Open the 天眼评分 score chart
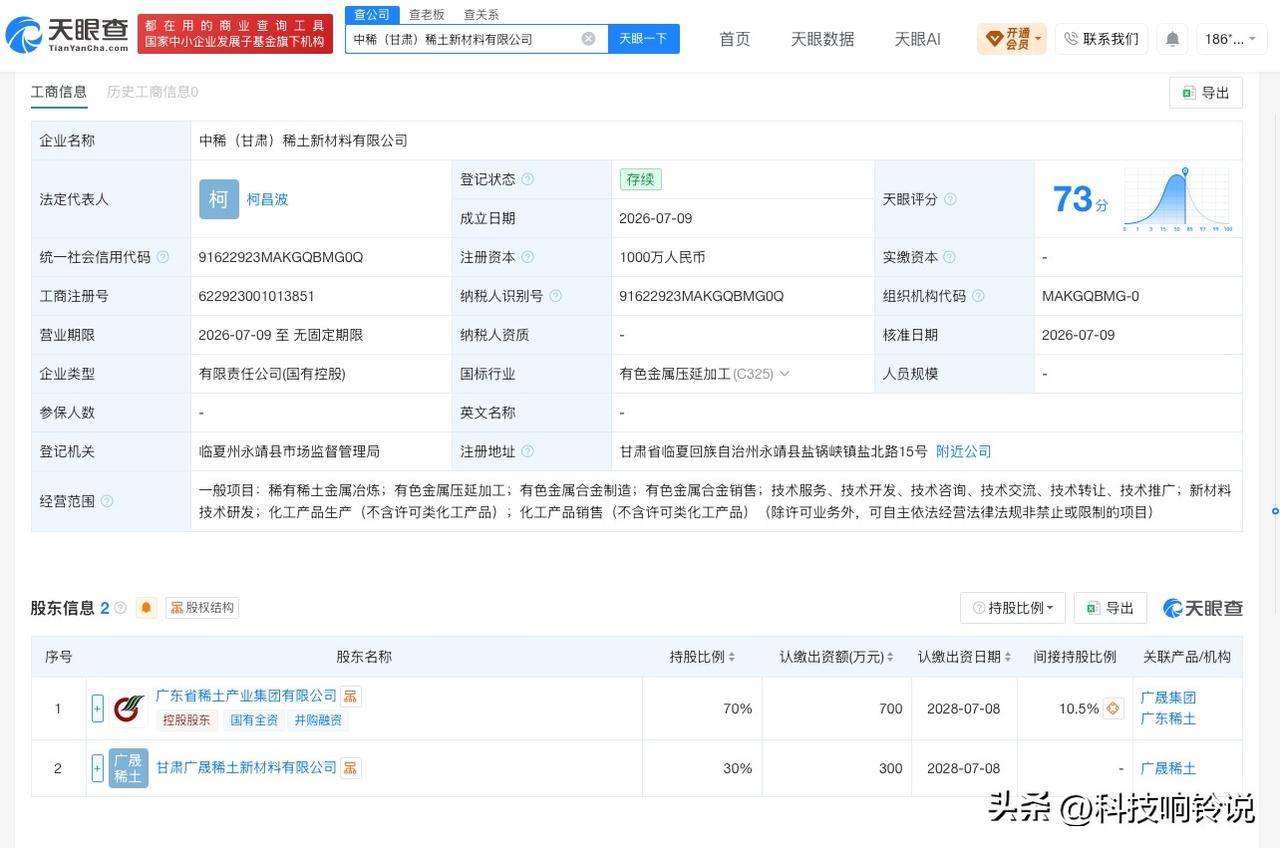This screenshot has width=1280, height=848. coord(1177,199)
